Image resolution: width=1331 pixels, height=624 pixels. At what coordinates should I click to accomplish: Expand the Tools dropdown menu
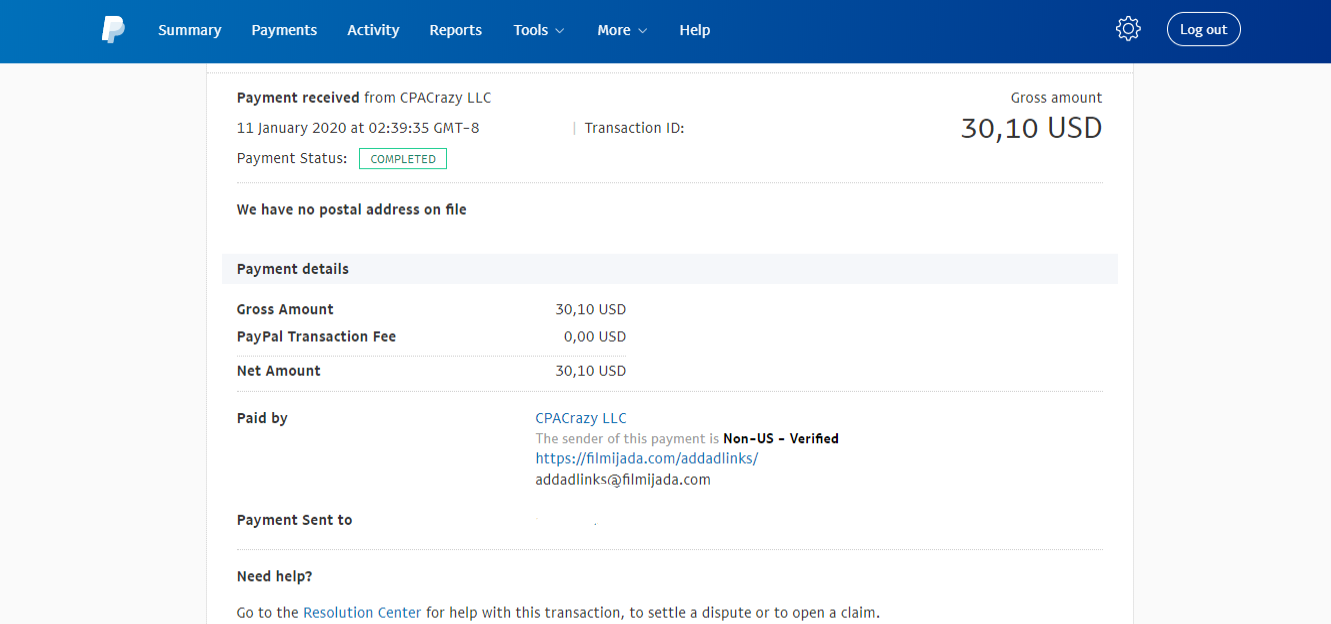click(x=539, y=30)
